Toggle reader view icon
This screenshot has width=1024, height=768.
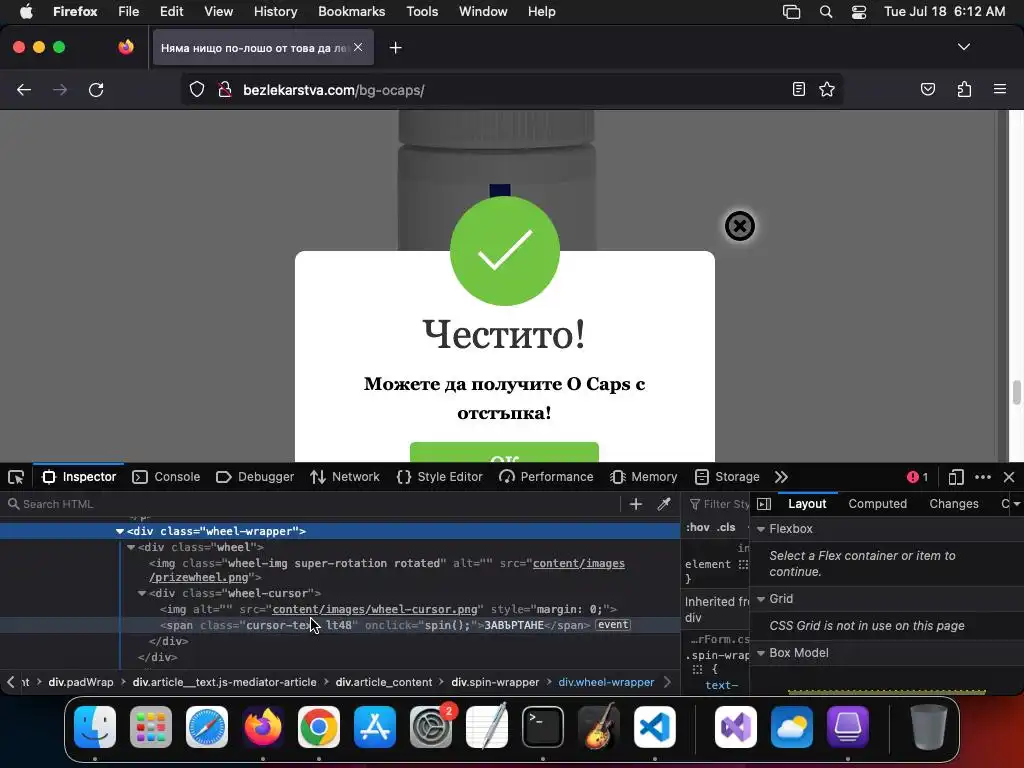click(799, 89)
